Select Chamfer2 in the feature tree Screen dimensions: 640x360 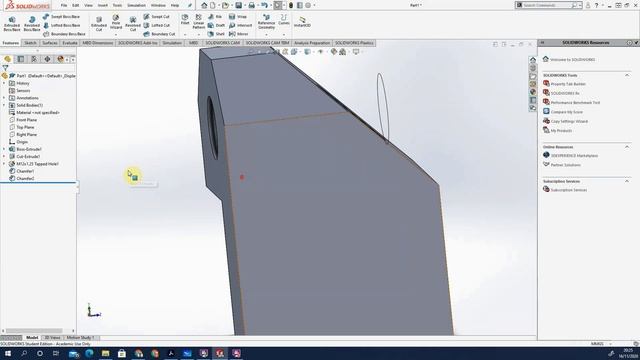(25, 179)
